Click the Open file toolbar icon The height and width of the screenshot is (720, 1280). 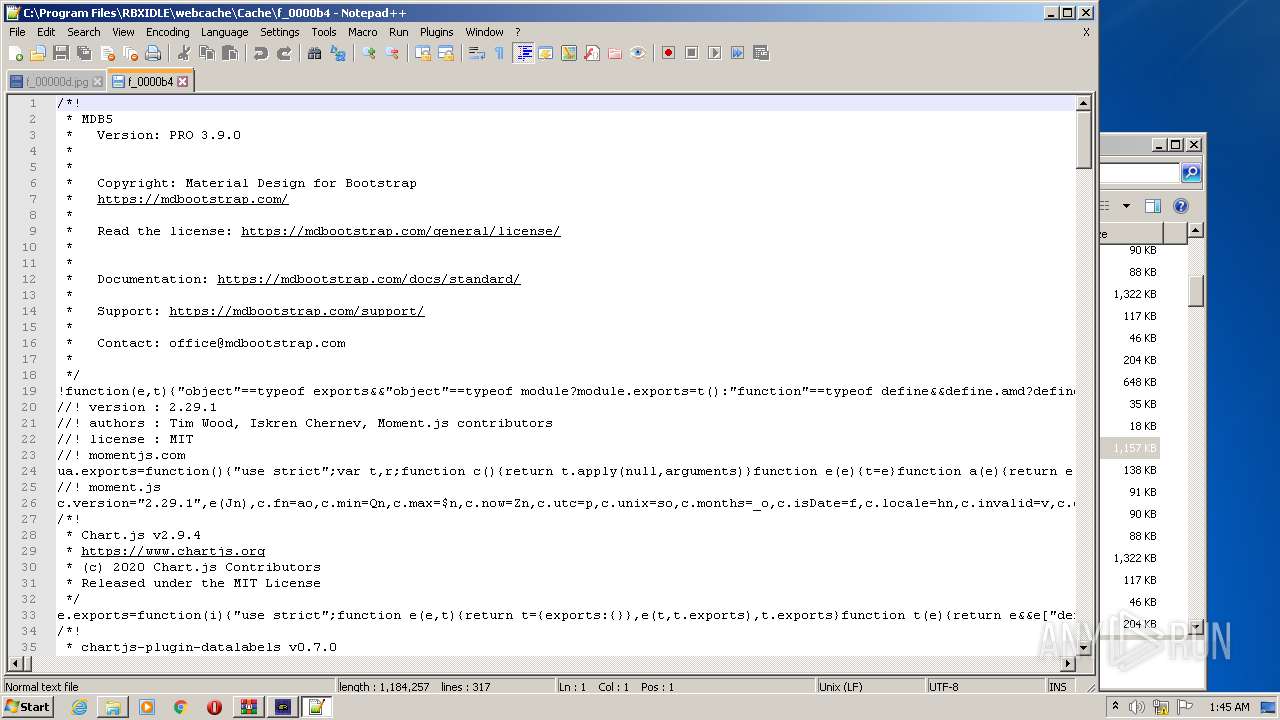click(38, 53)
